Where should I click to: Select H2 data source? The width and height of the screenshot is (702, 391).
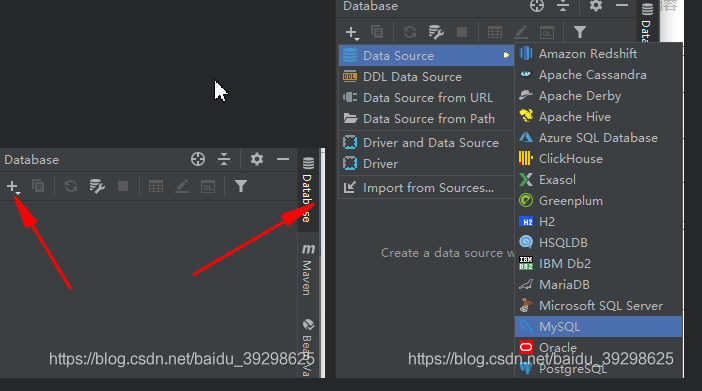click(x=599, y=222)
